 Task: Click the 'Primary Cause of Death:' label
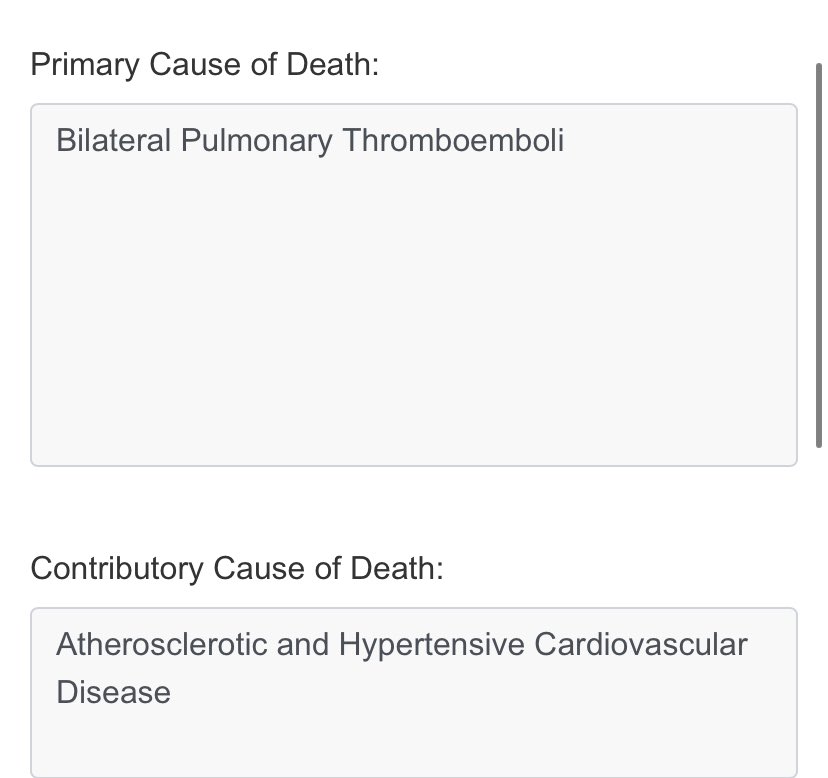pyautogui.click(x=205, y=65)
